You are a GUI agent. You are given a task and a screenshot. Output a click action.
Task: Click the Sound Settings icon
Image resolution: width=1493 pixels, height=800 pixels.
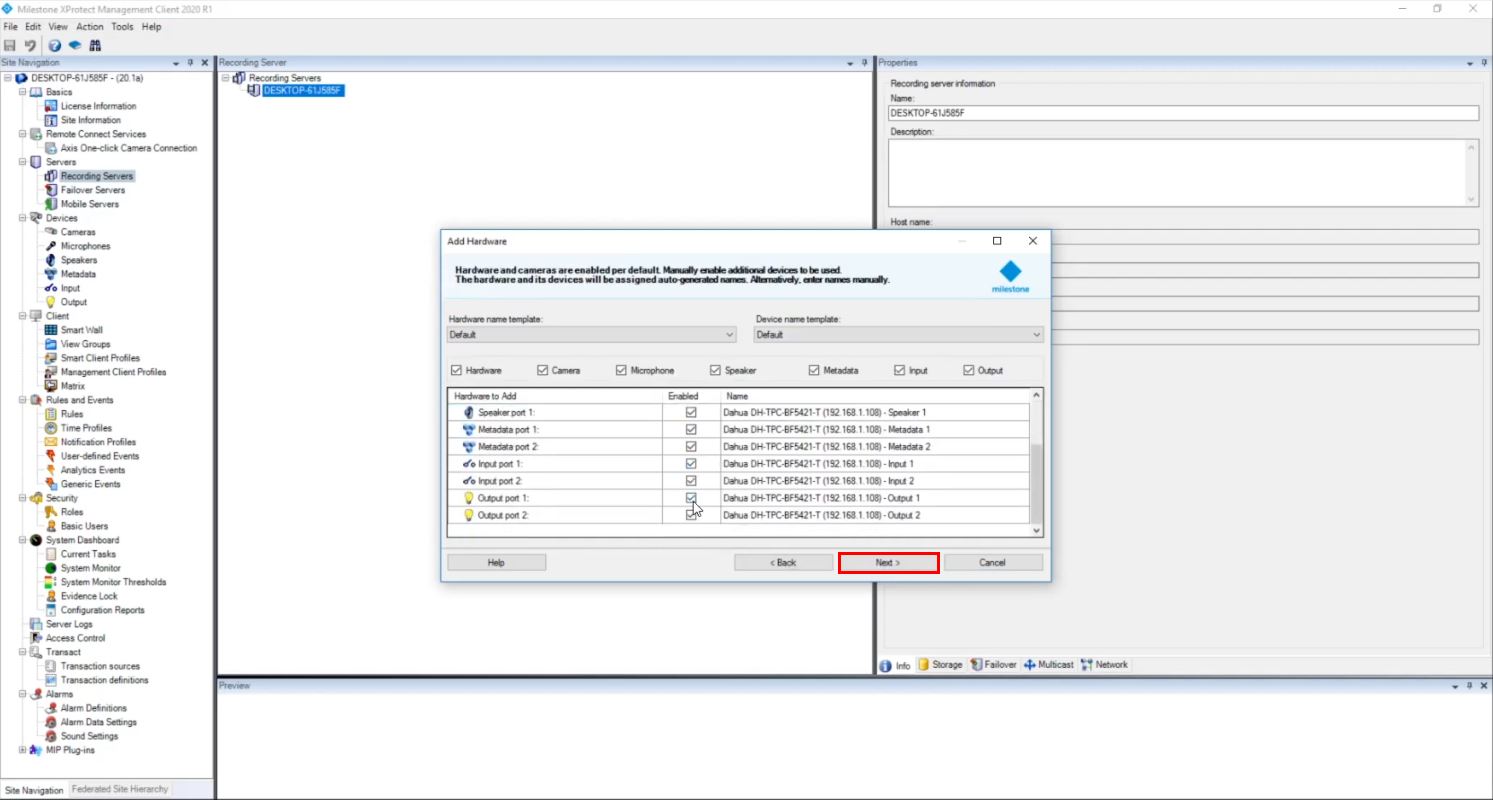click(x=51, y=736)
